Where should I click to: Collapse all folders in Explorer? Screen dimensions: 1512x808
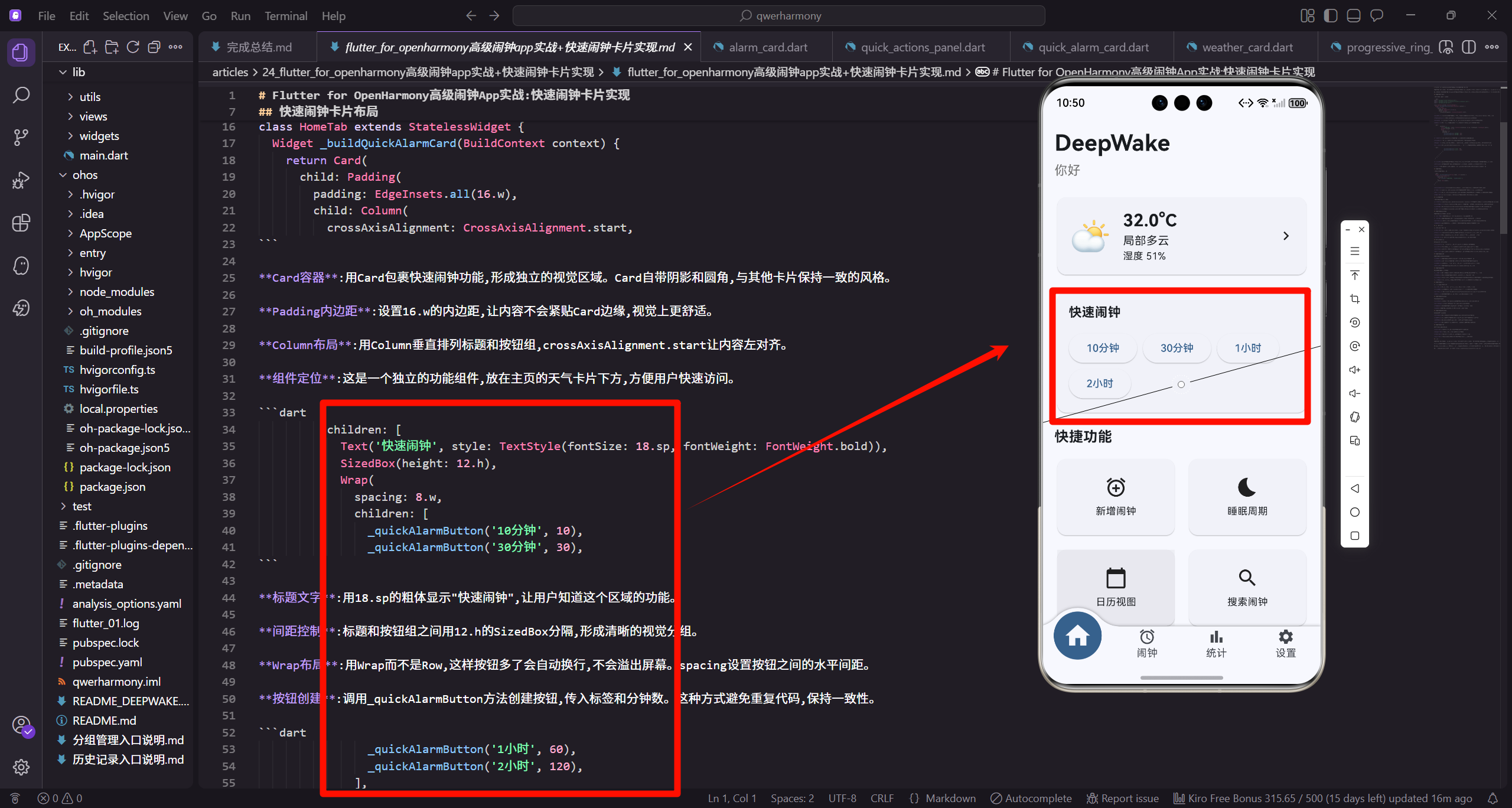tap(154, 47)
